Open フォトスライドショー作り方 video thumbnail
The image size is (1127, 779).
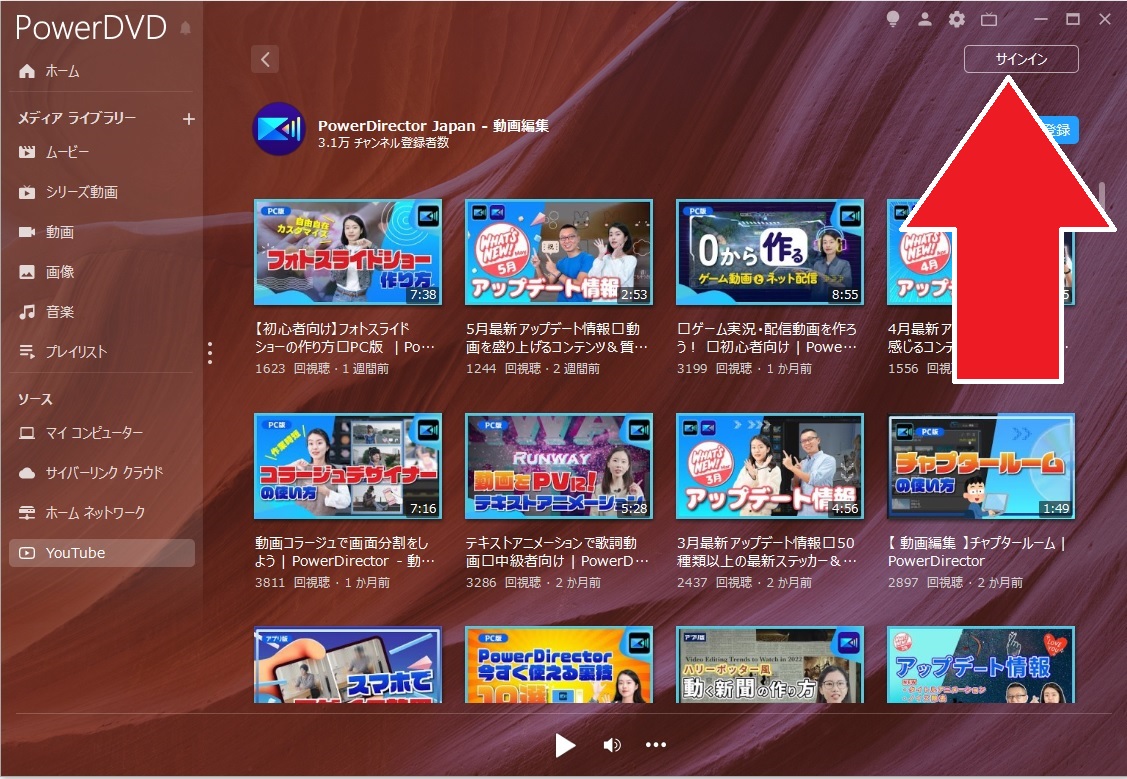tap(348, 252)
